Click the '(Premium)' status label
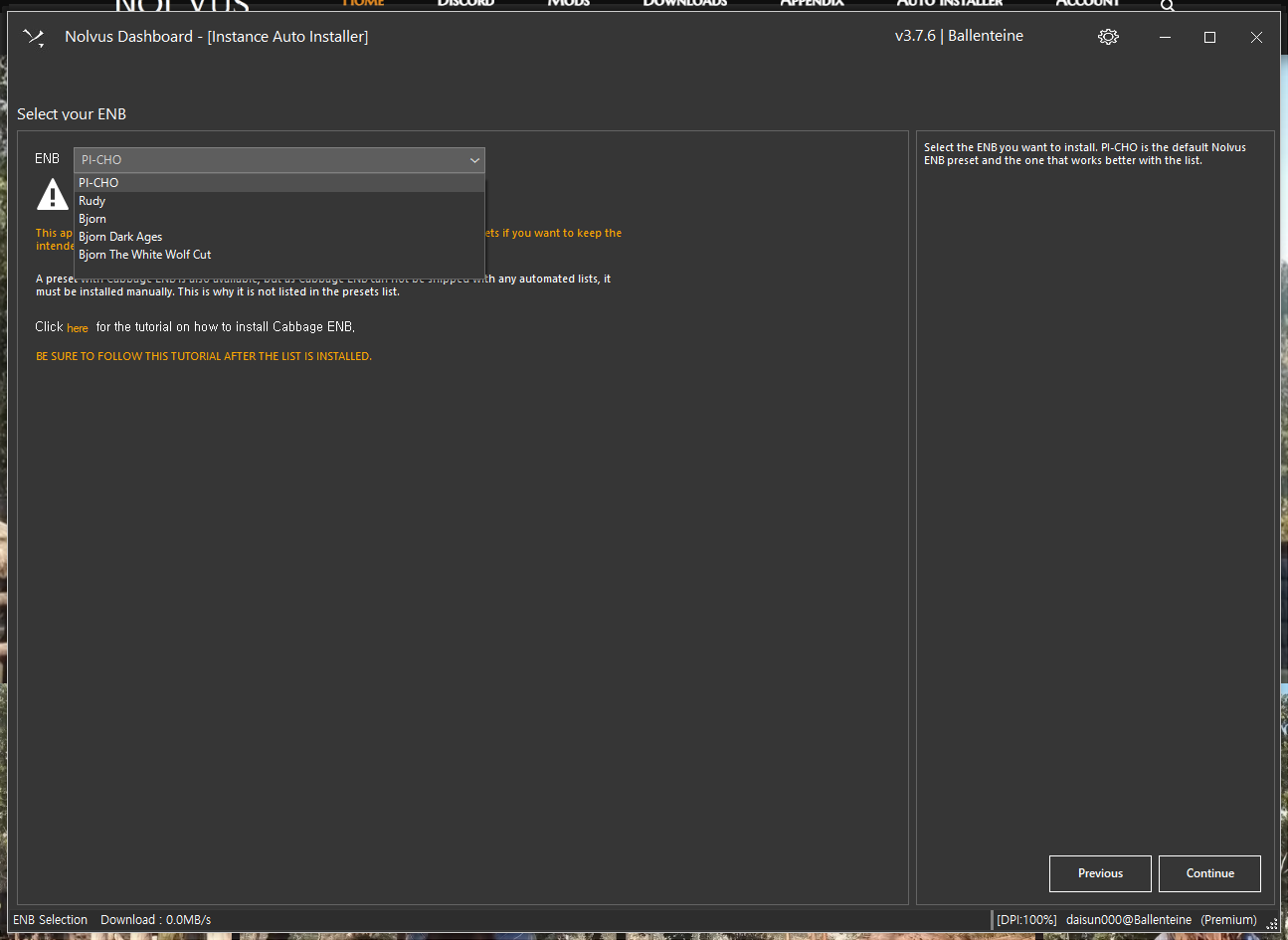Viewport: 1288px width, 940px height. 1228,920
